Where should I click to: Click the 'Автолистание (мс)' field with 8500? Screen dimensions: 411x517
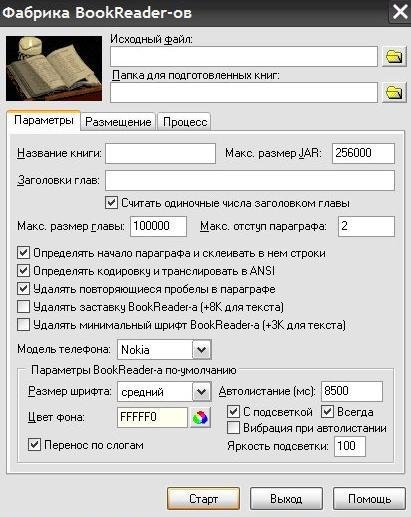pos(352,391)
